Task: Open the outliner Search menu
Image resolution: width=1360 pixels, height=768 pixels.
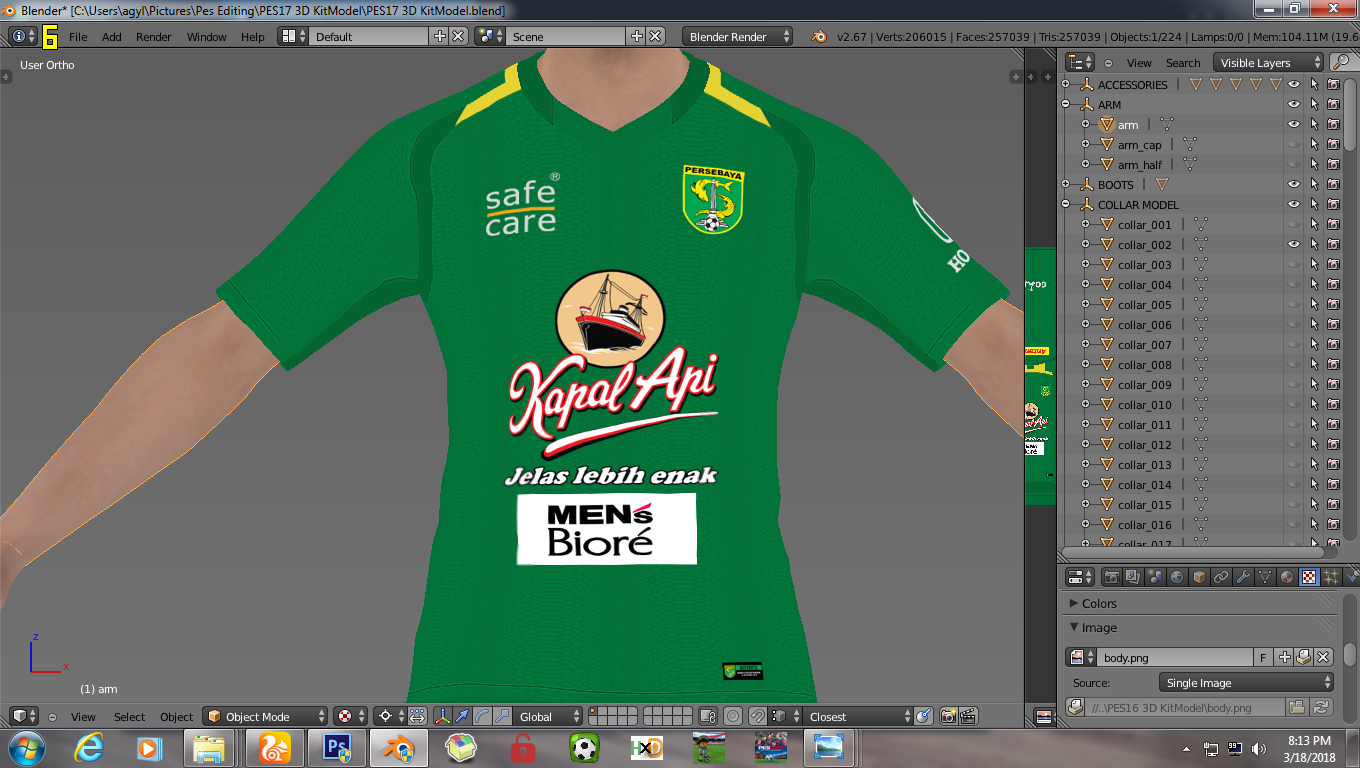Action: (x=1183, y=62)
